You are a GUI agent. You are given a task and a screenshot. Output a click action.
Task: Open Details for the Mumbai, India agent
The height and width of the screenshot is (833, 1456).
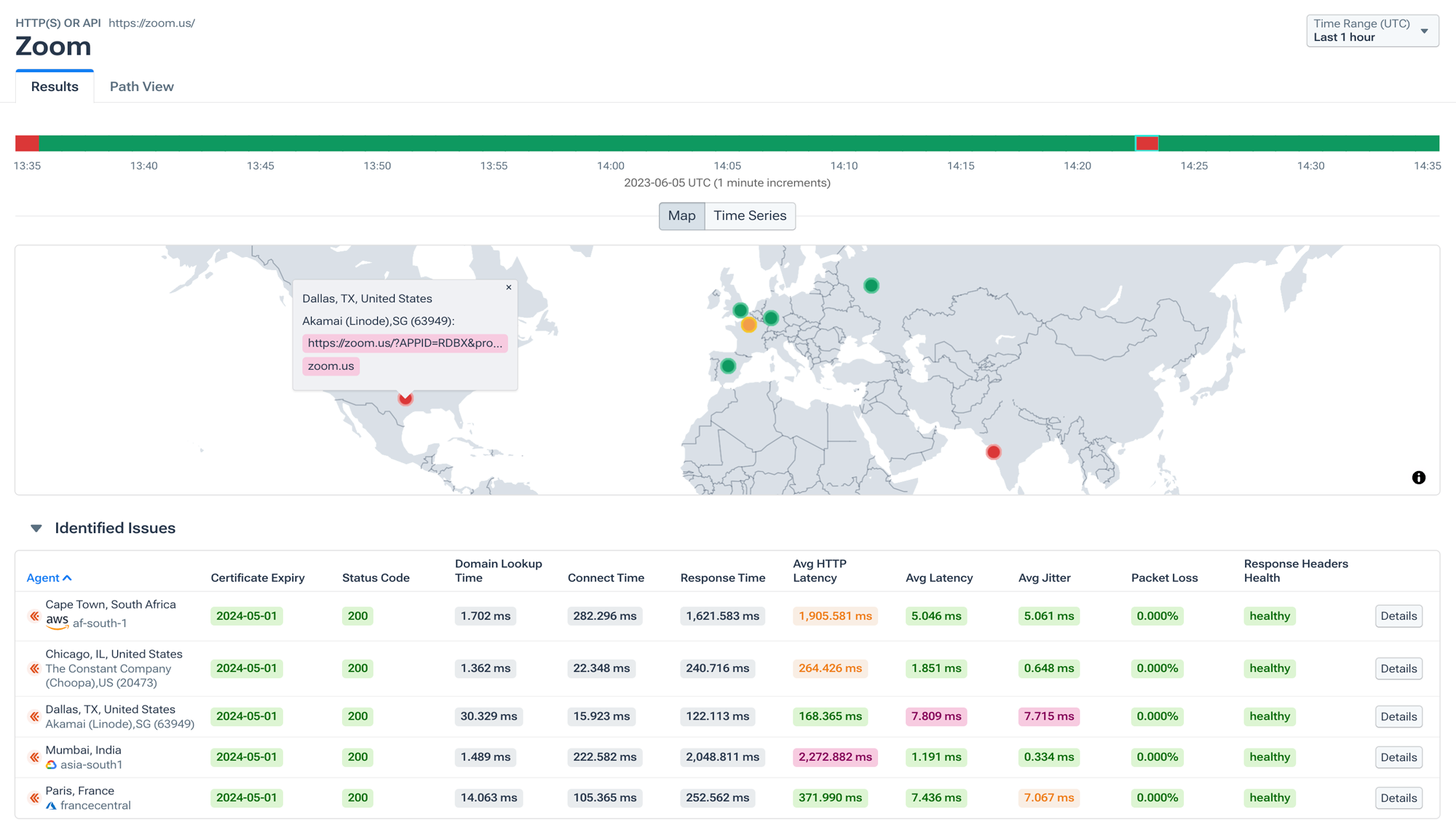click(1398, 757)
